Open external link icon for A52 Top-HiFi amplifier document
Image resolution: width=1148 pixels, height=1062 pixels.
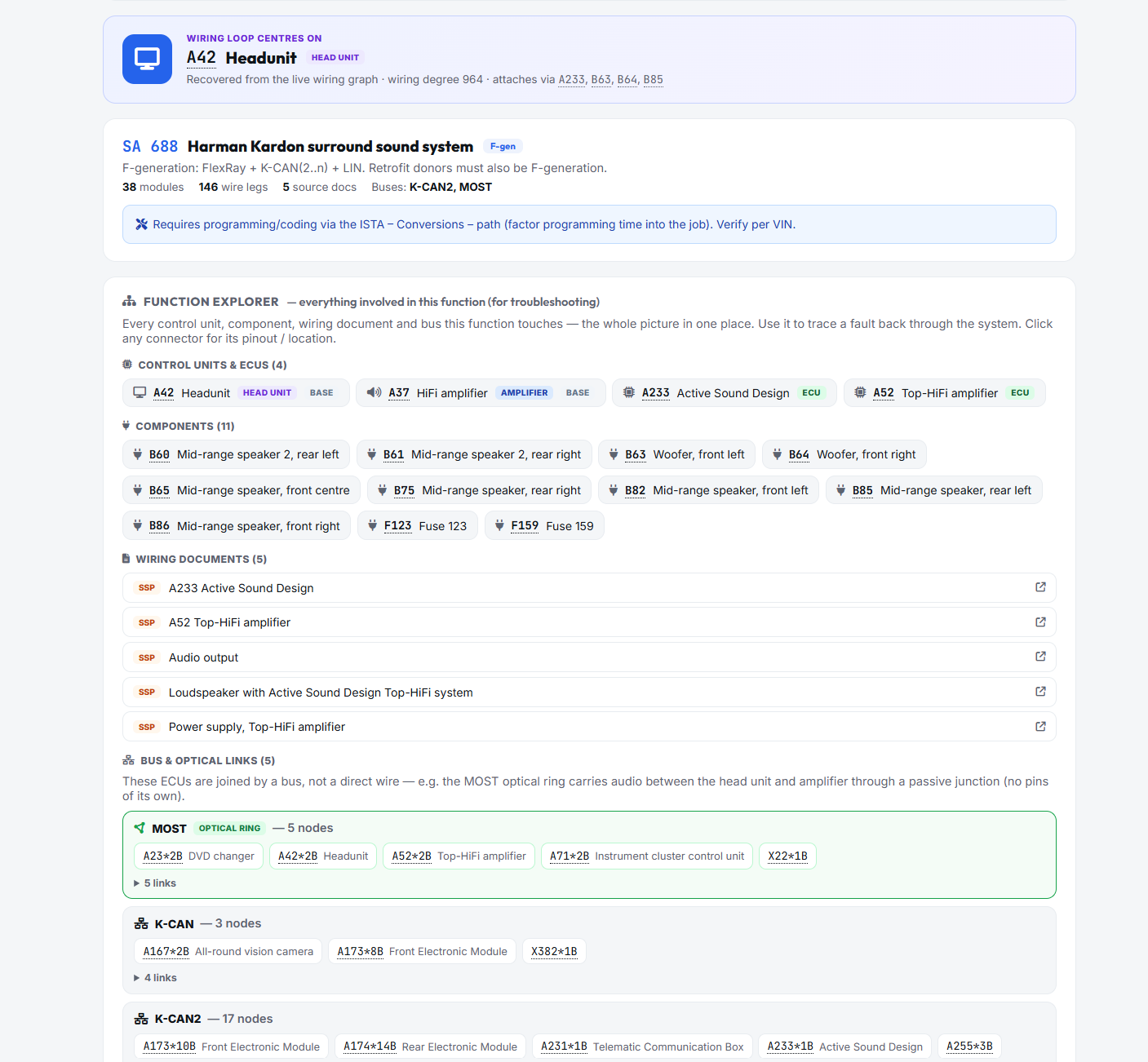pos(1040,622)
